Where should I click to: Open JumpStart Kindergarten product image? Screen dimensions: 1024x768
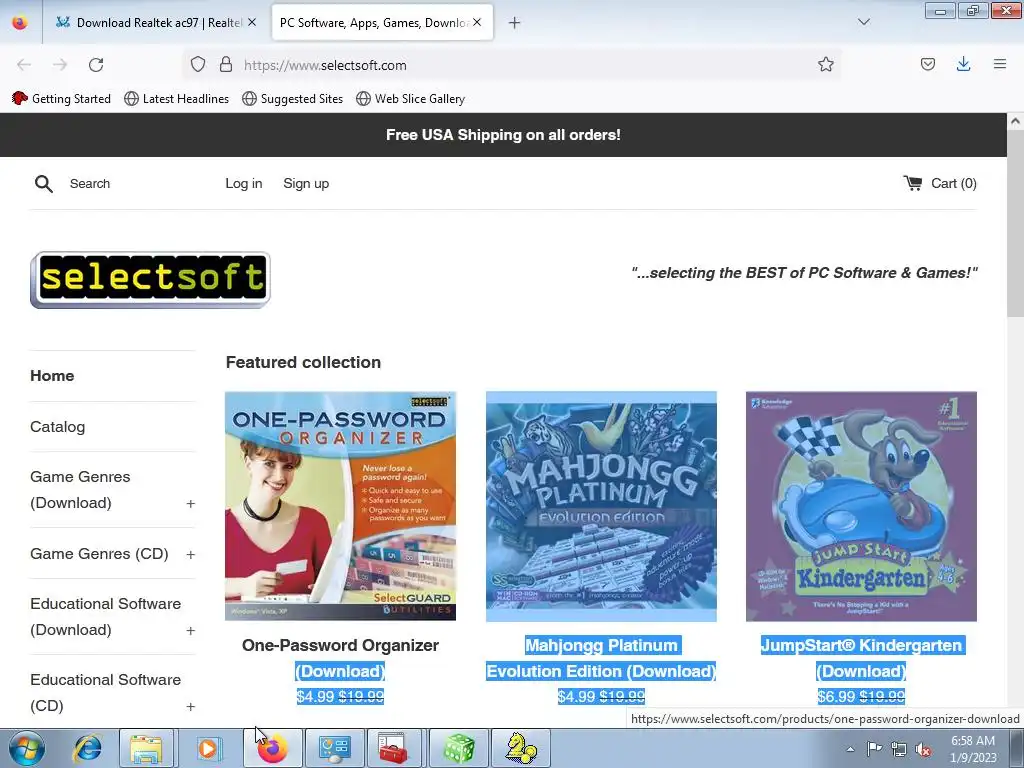point(861,506)
